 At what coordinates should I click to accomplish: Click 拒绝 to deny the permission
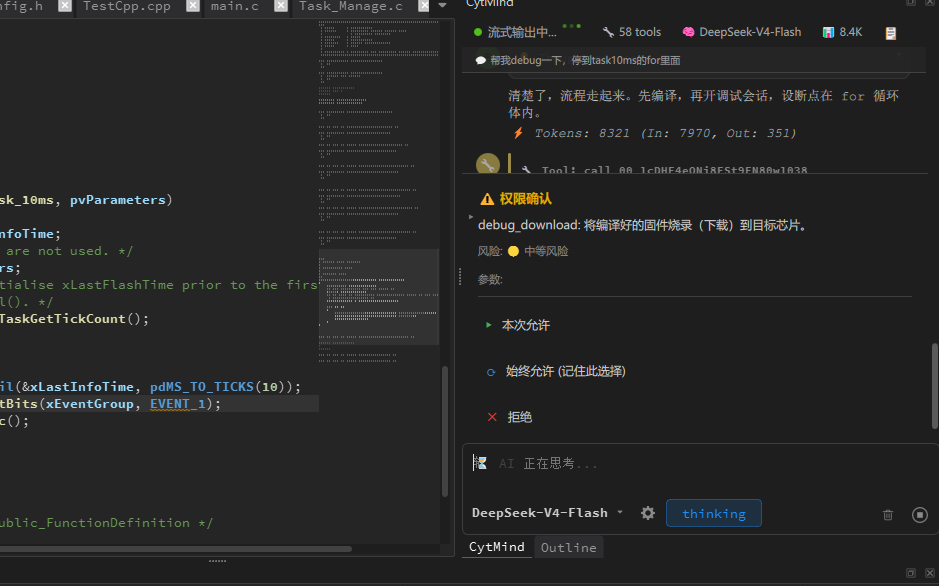coord(519,417)
